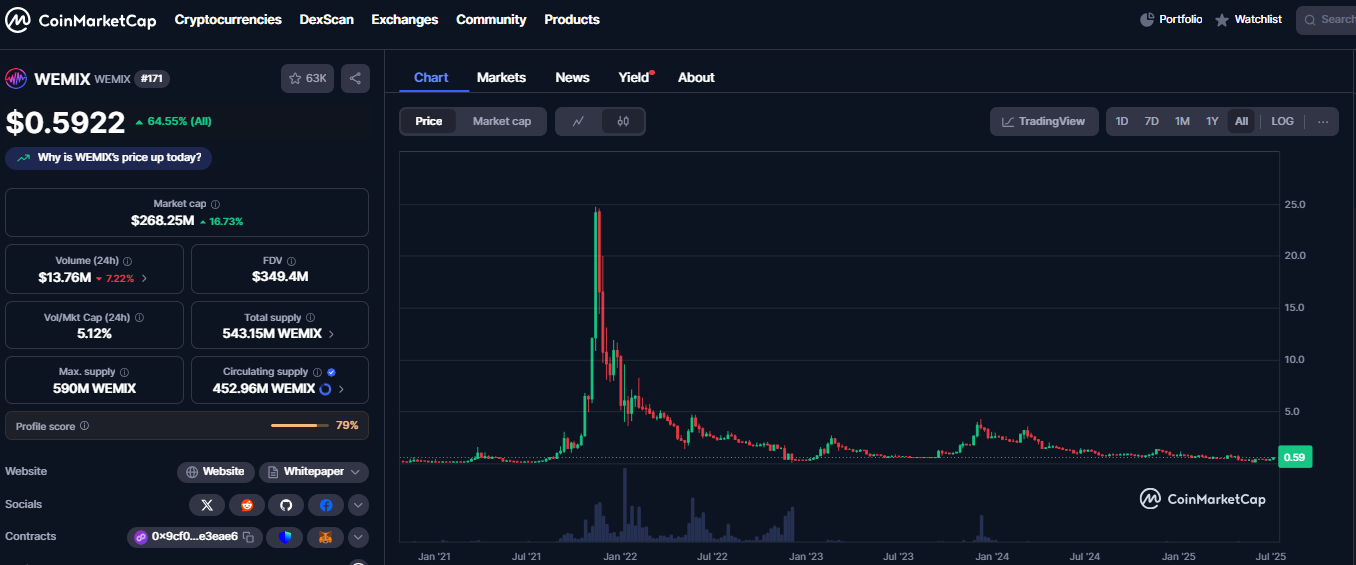
Task: Expand the Whitepaper dropdown
Action: click(314, 472)
